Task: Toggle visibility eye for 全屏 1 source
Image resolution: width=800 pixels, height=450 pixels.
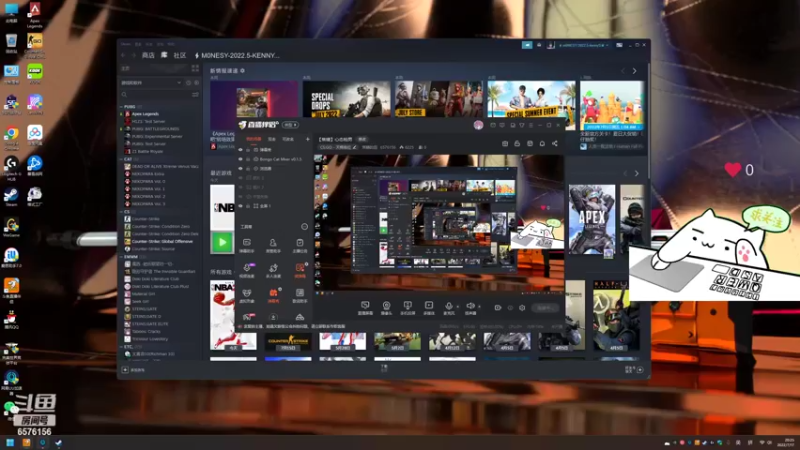Action: coord(241,206)
